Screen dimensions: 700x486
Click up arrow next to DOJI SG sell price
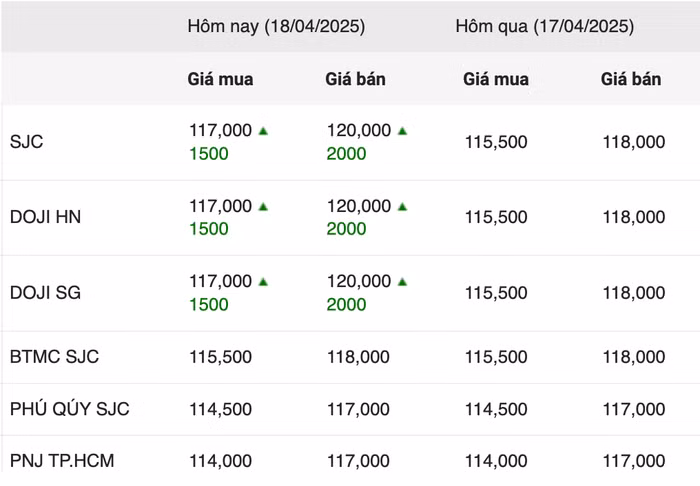pyautogui.click(x=402, y=283)
